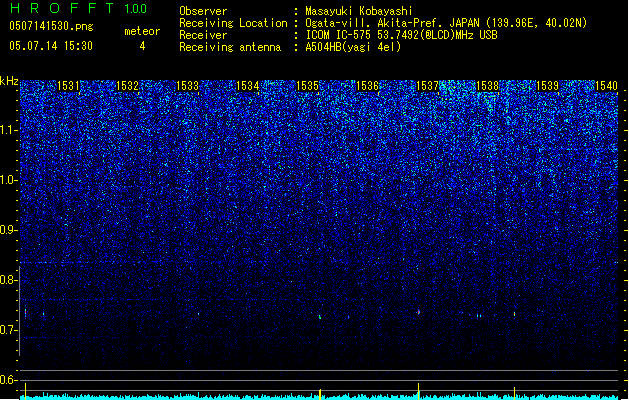Click the red meteor echo at 1537
Viewport: 629px width, 400px height.
(418, 312)
